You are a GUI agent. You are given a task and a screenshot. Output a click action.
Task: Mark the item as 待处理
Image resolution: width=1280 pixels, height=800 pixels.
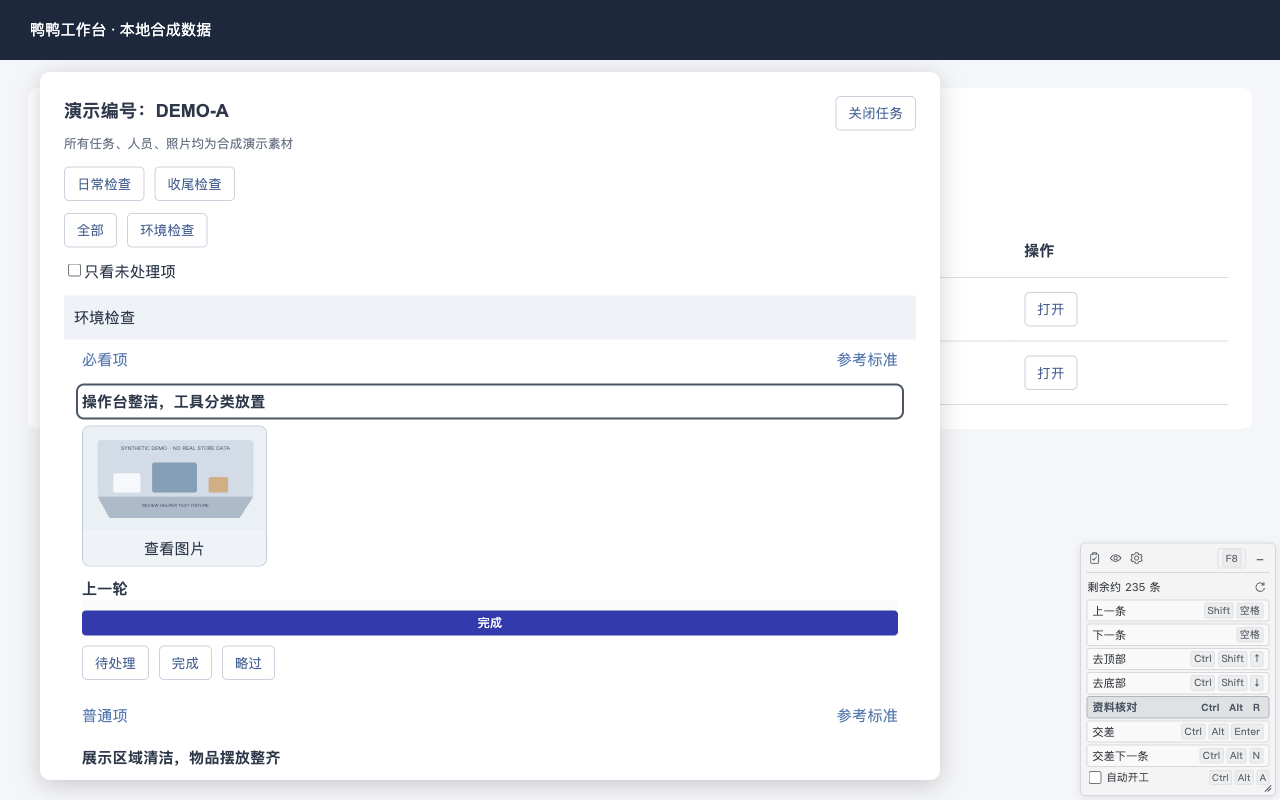tap(115, 663)
